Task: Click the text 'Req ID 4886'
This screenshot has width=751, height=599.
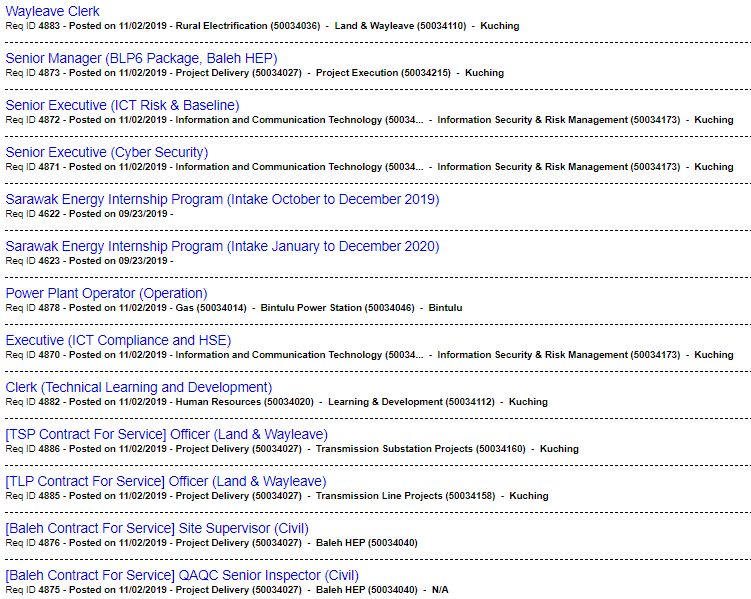Action: click(33, 449)
